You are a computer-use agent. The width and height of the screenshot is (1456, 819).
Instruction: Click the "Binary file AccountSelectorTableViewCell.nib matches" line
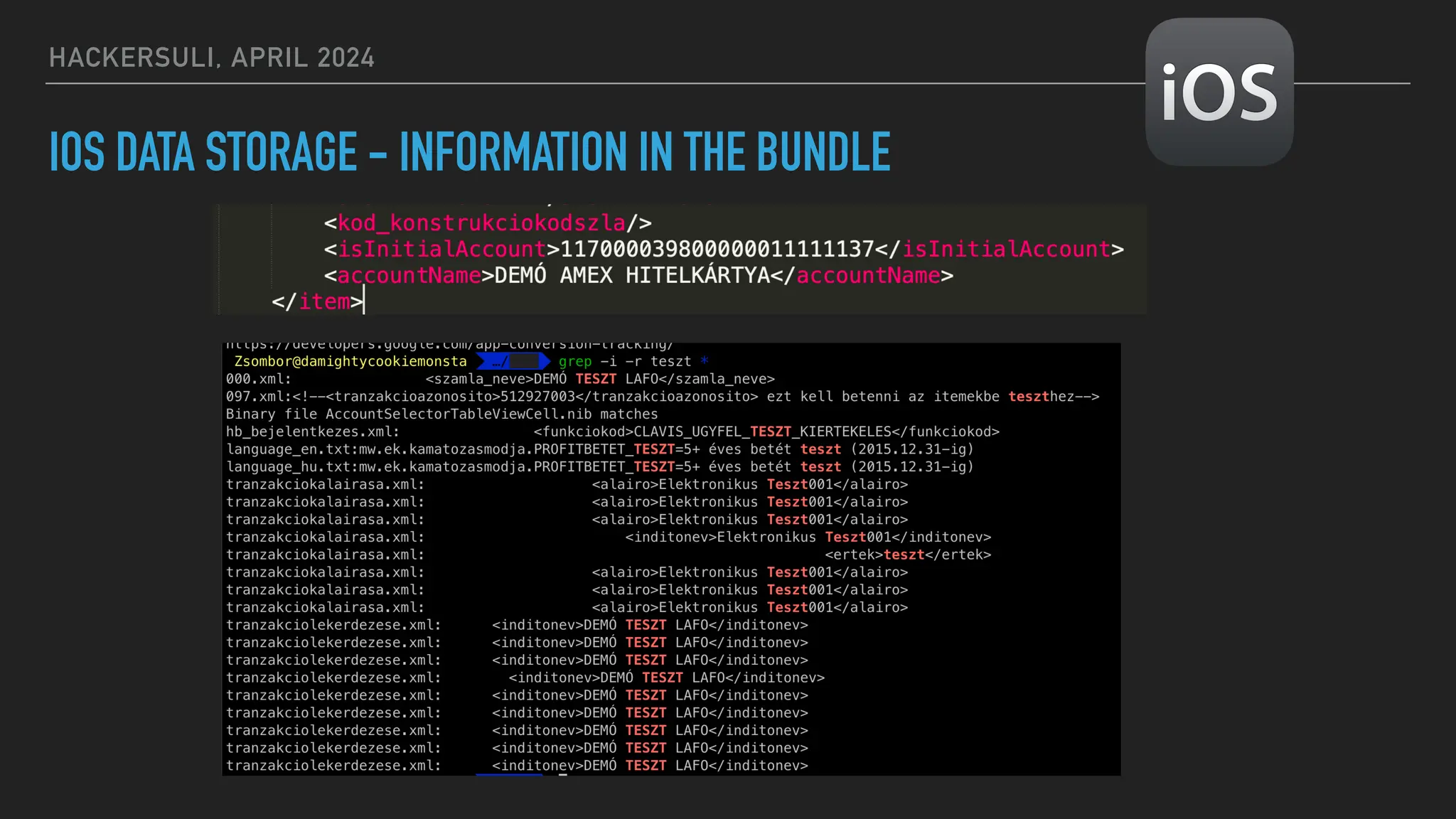[x=441, y=414]
